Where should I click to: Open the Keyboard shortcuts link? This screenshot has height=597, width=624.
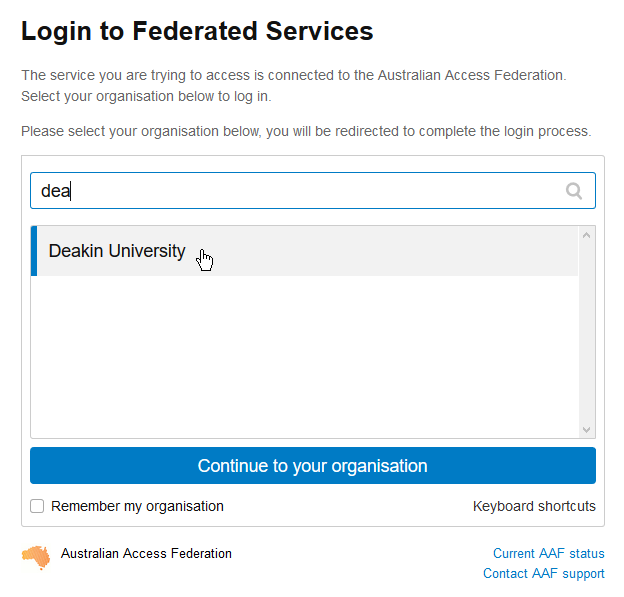(534, 506)
